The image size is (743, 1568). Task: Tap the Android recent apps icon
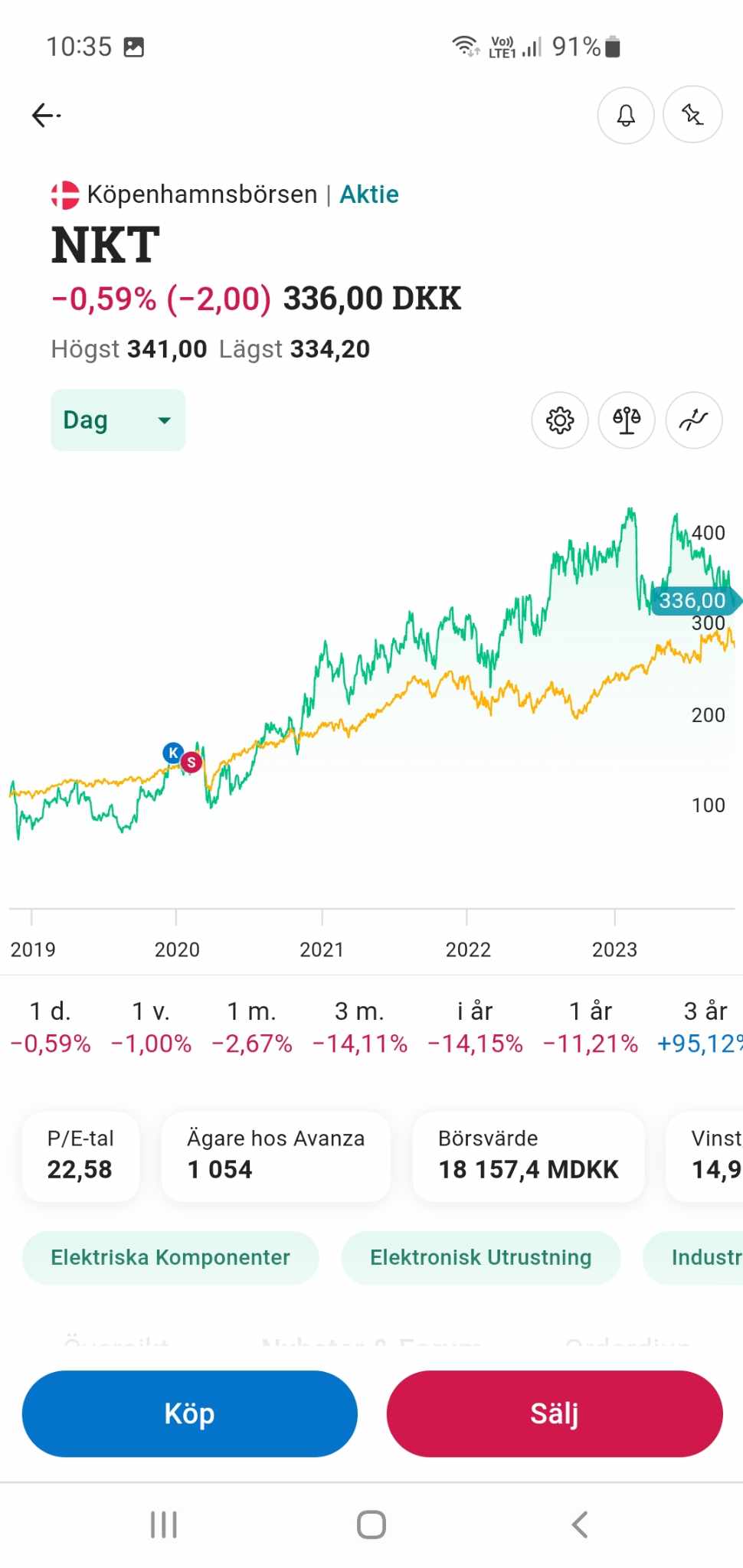tap(164, 1524)
